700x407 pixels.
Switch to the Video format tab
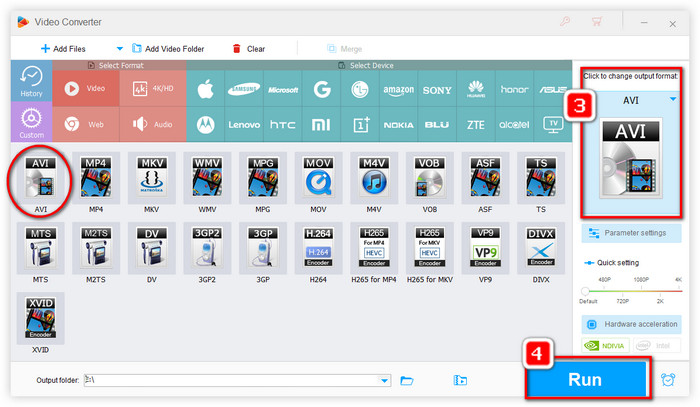pos(86,88)
